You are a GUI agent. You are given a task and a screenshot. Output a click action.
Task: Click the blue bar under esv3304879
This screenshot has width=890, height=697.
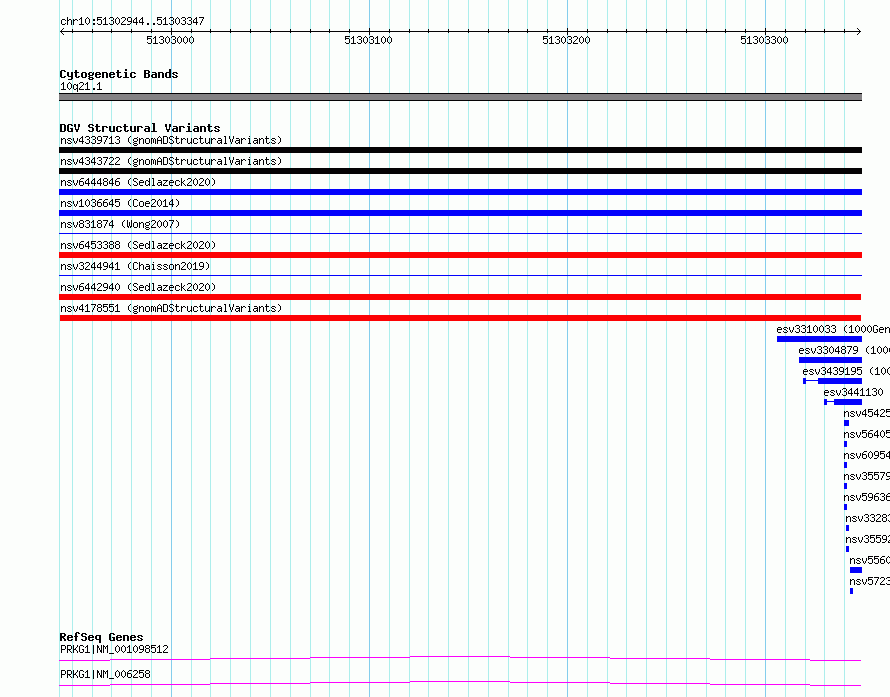[x=830, y=360]
